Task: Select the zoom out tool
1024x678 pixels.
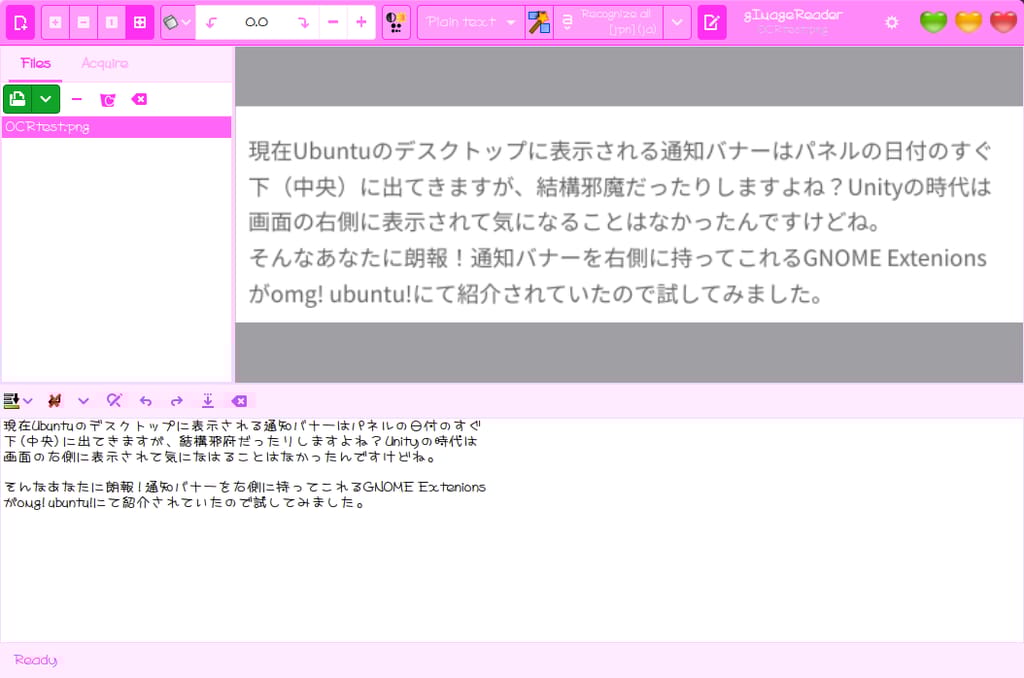Action: (x=82, y=21)
